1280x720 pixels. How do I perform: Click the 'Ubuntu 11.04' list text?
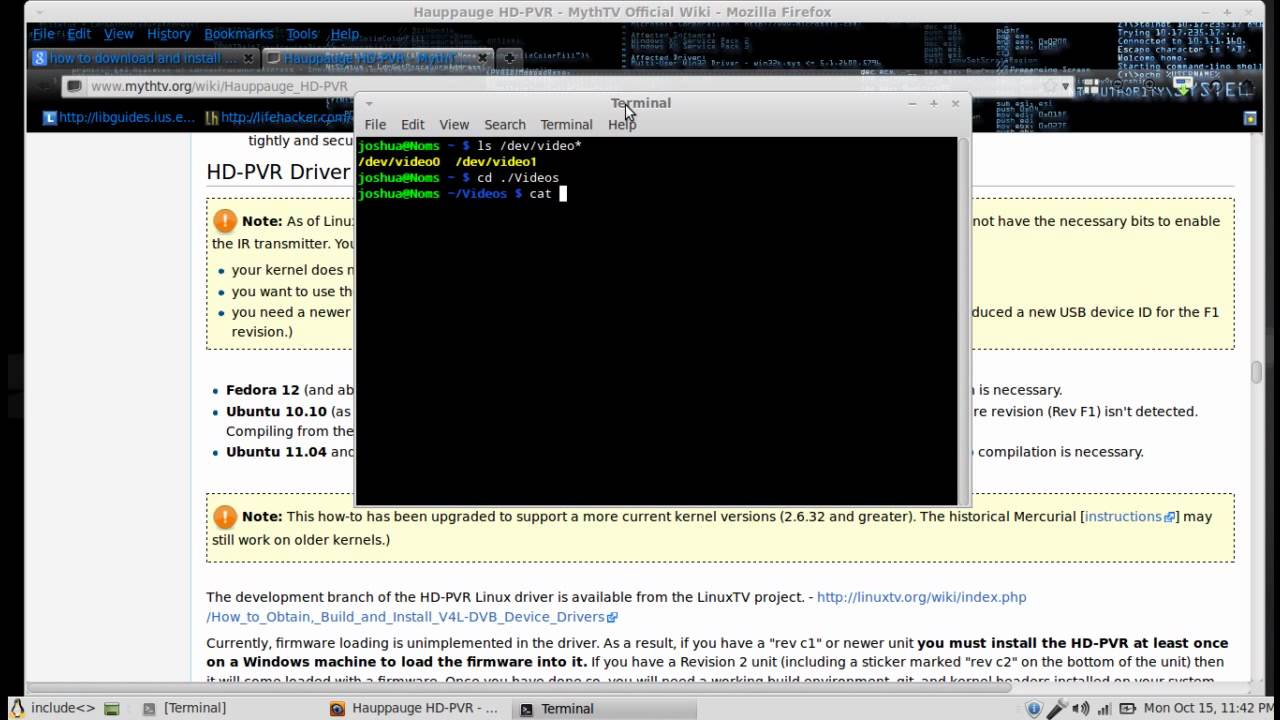pos(276,452)
